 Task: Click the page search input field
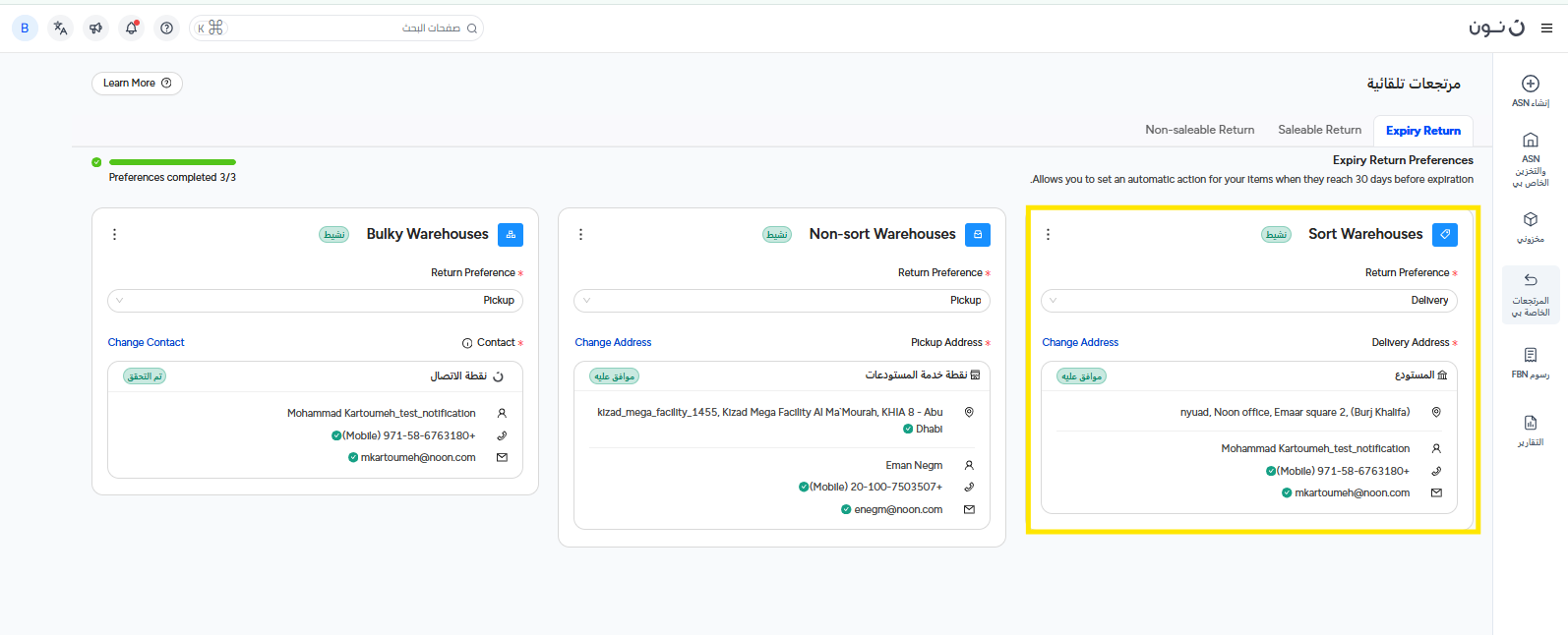click(344, 29)
